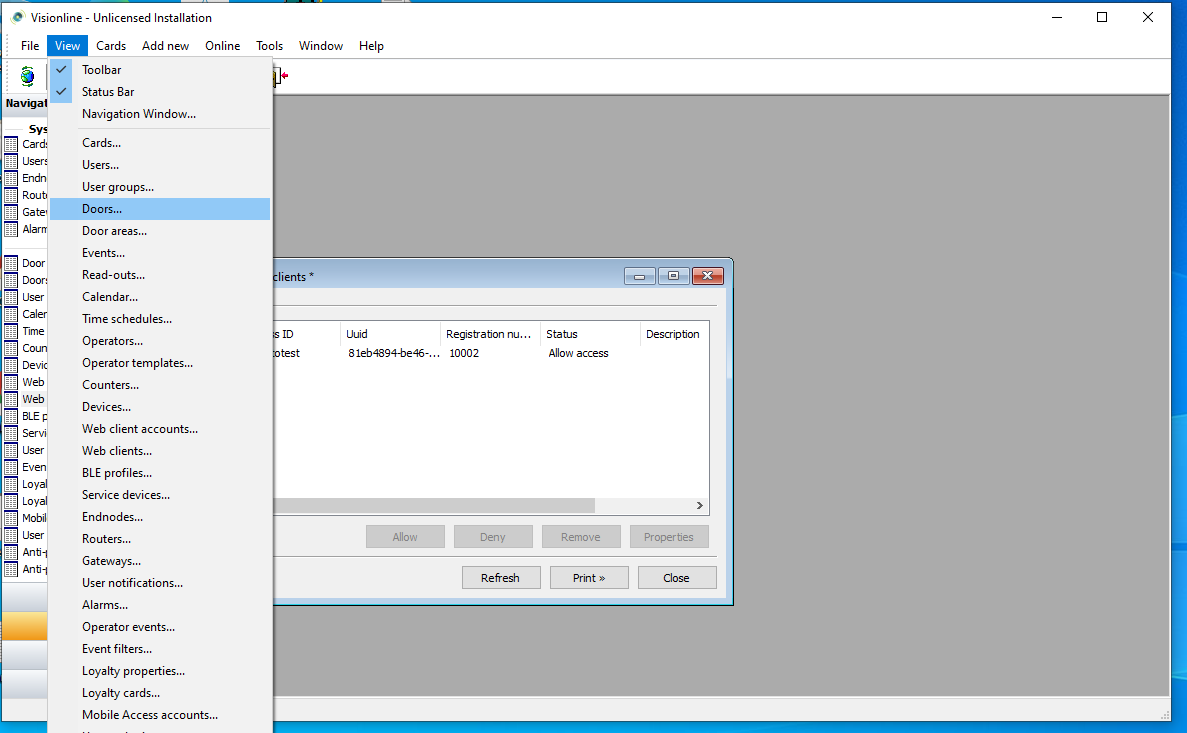This screenshot has height=733, width=1187.
Task: Restore the Web clients child window
Action: point(673,276)
